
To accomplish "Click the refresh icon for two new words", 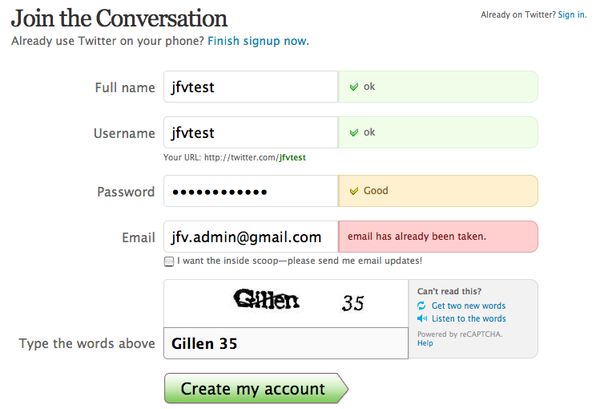I will [421, 306].
